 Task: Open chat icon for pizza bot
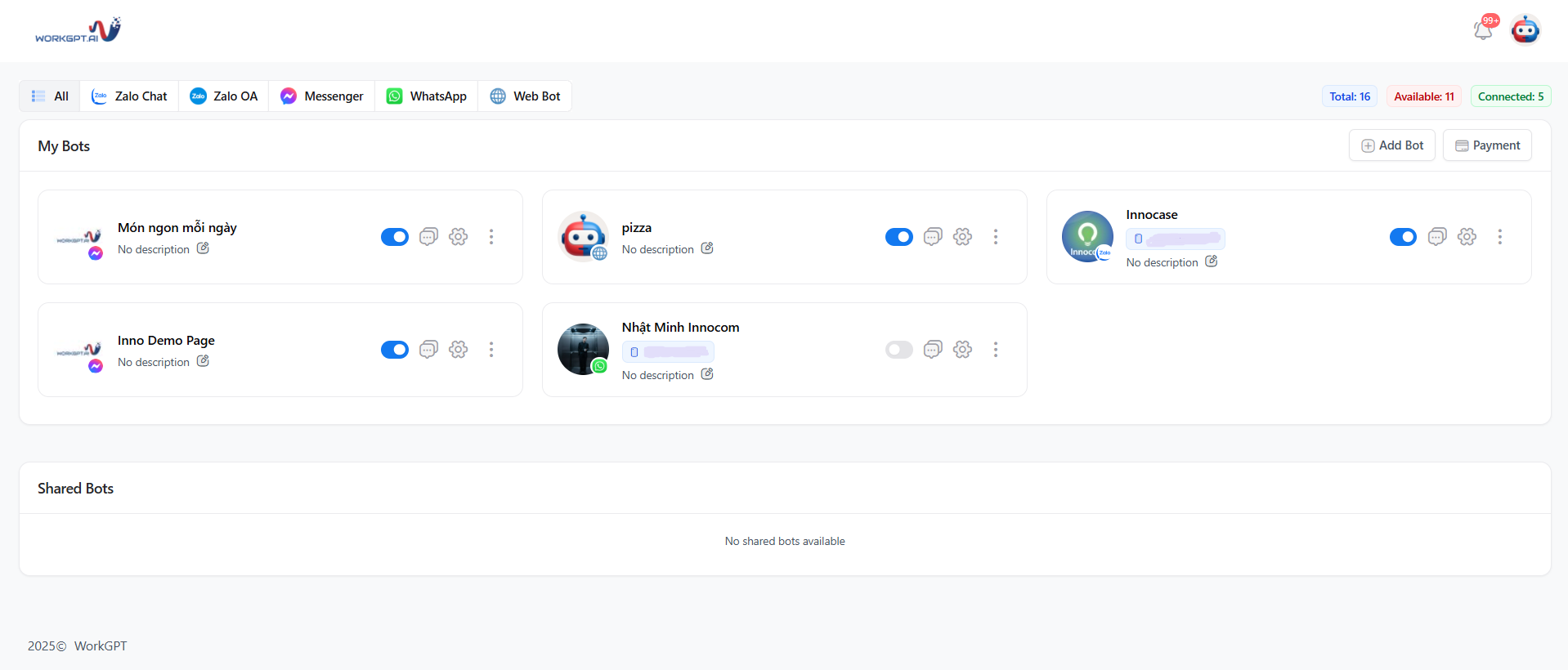click(x=932, y=237)
